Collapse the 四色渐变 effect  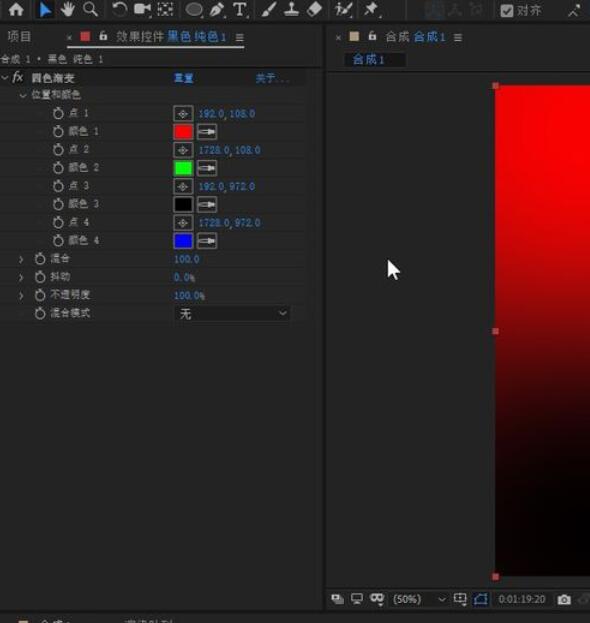(4, 77)
